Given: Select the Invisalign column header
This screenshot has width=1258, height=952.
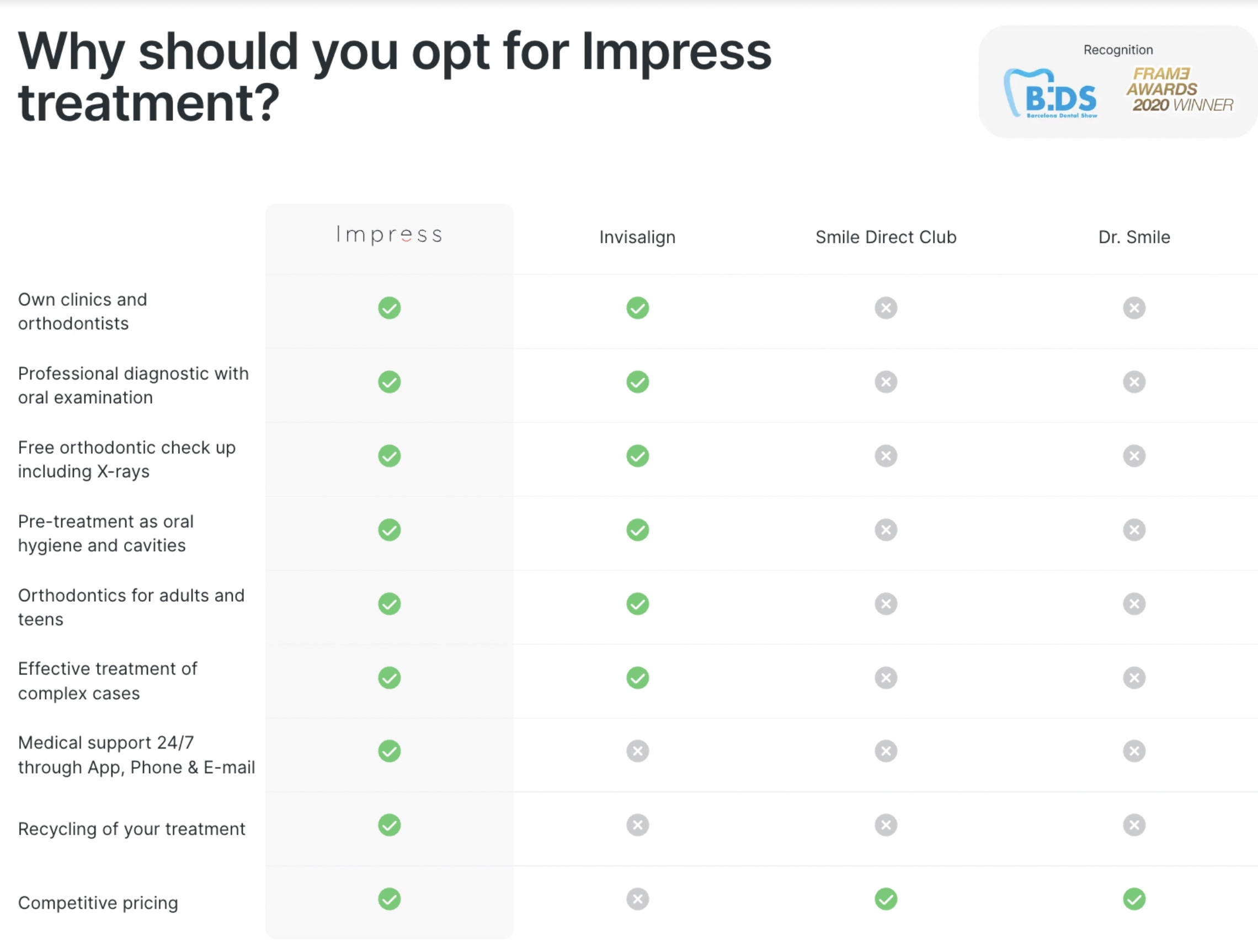Looking at the screenshot, I should coord(637,237).
